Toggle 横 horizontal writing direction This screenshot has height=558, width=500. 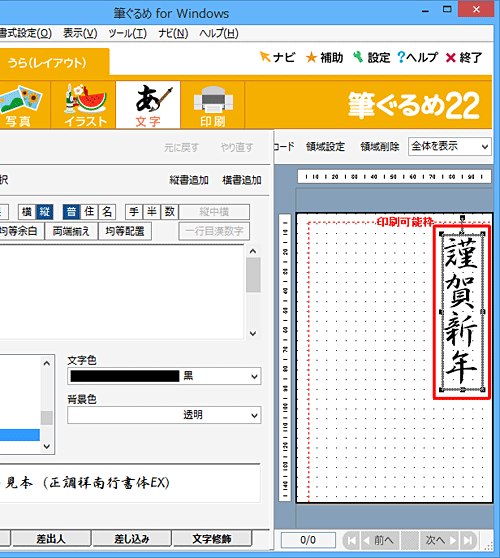(x=27, y=212)
